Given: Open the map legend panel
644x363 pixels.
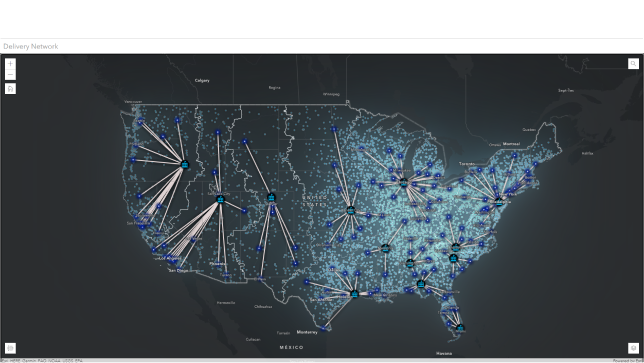Looking at the screenshot, I should coord(10,348).
